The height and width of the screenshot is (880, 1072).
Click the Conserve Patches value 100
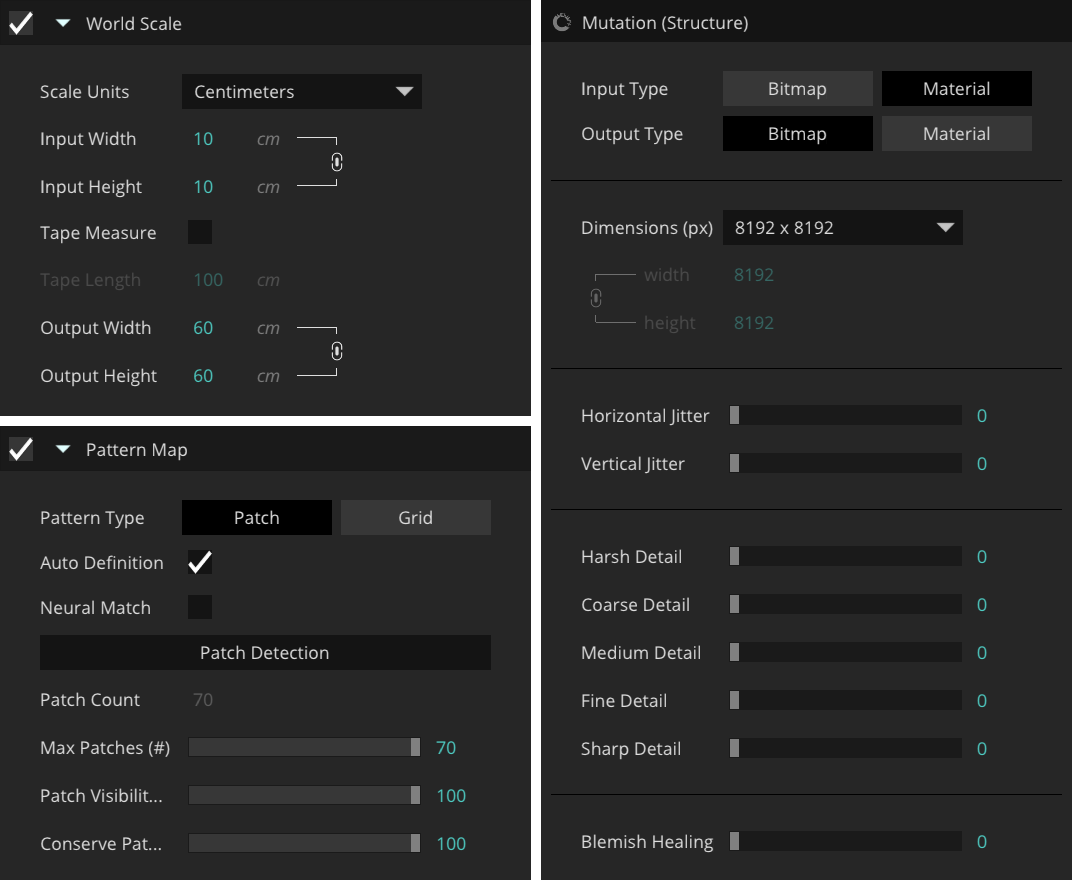tap(451, 843)
